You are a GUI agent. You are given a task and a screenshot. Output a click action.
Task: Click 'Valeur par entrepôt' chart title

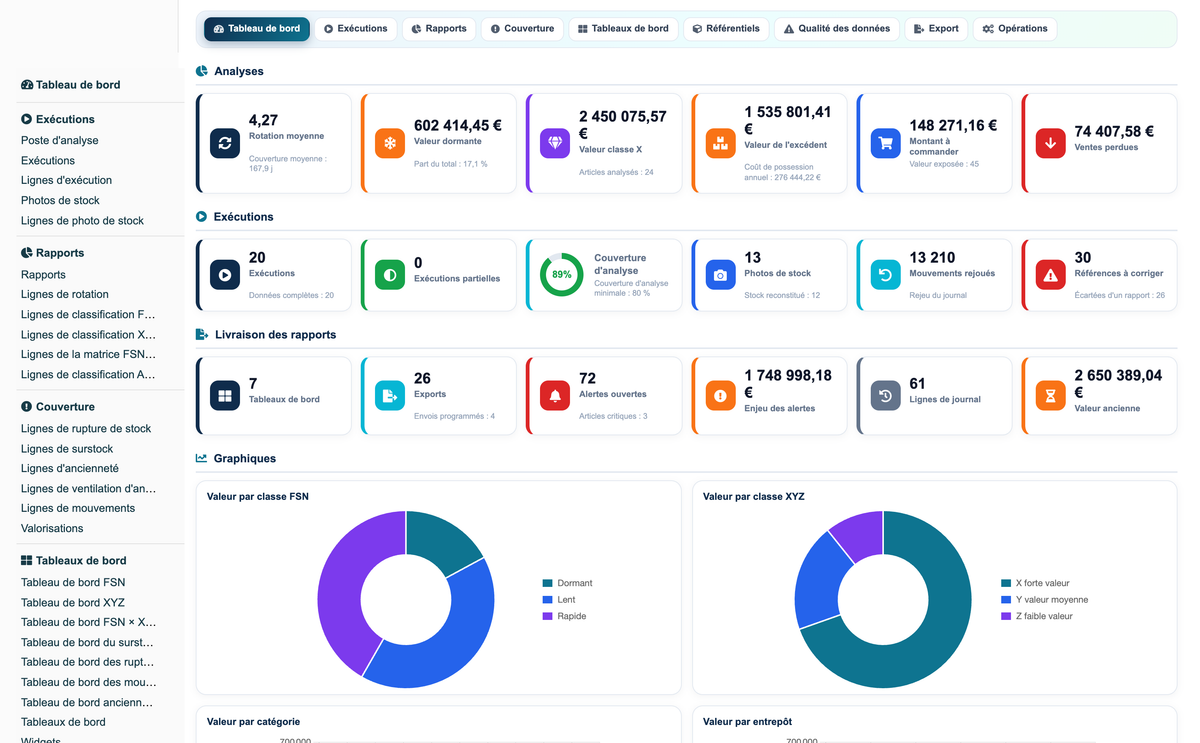[748, 721]
